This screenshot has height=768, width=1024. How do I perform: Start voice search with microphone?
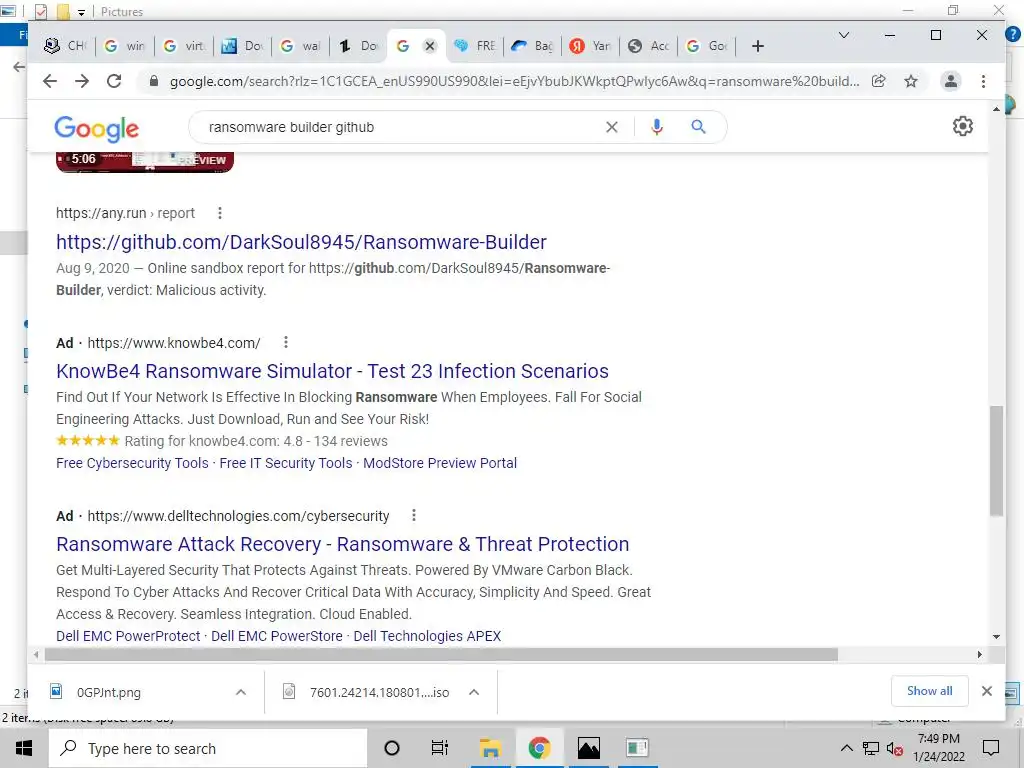point(657,127)
